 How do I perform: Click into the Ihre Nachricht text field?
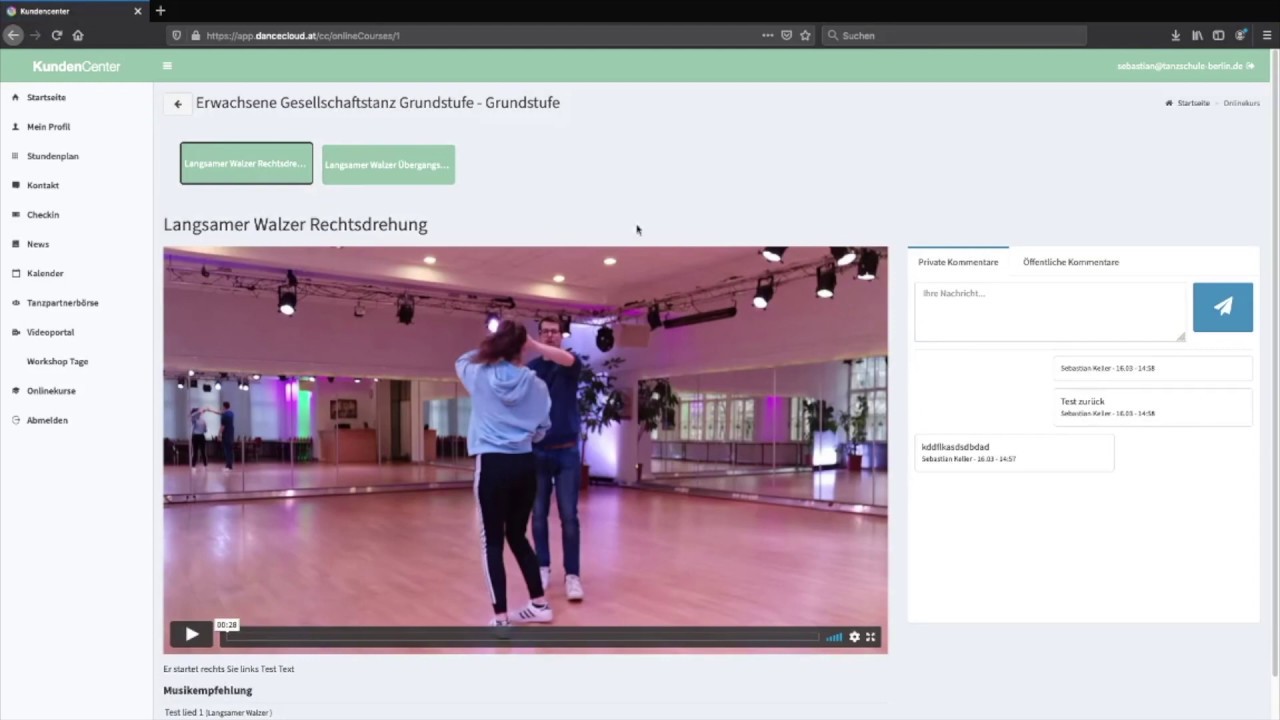coord(1050,312)
